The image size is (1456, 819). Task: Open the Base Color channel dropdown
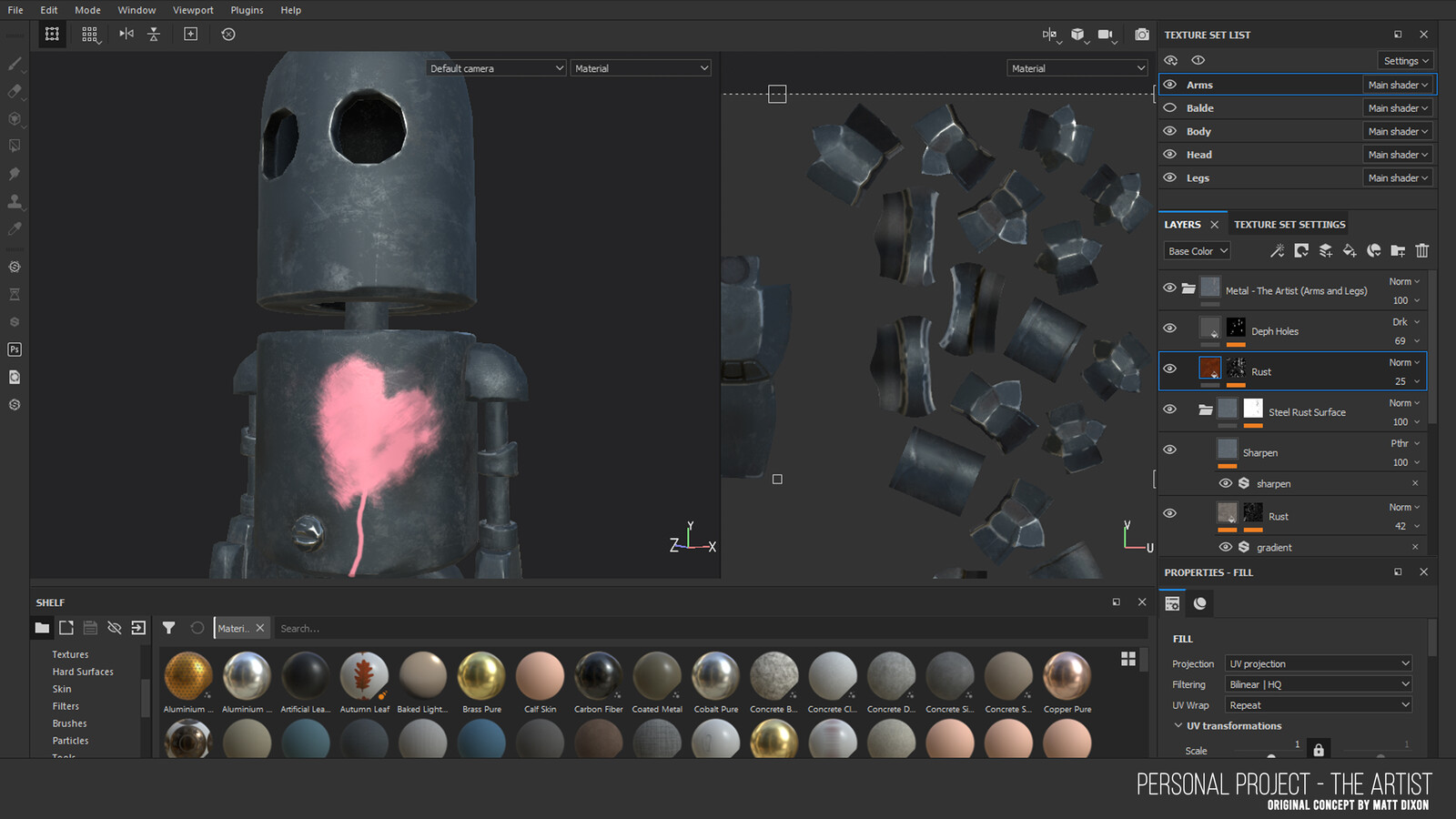click(1198, 251)
